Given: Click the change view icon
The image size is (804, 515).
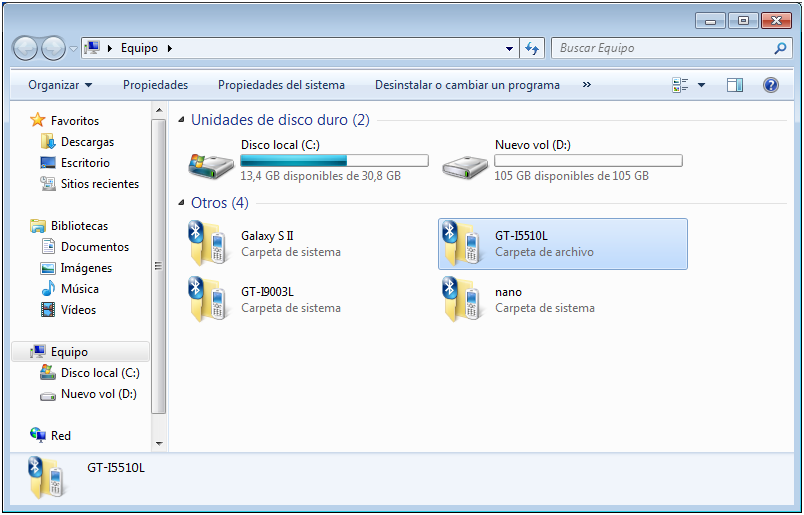Looking at the screenshot, I should (x=680, y=85).
